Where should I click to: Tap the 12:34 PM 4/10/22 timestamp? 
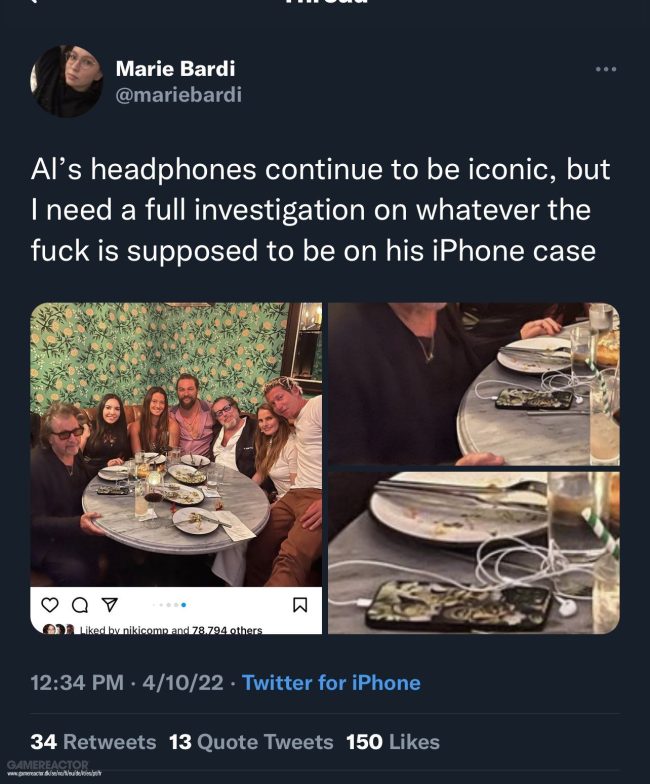click(127, 682)
